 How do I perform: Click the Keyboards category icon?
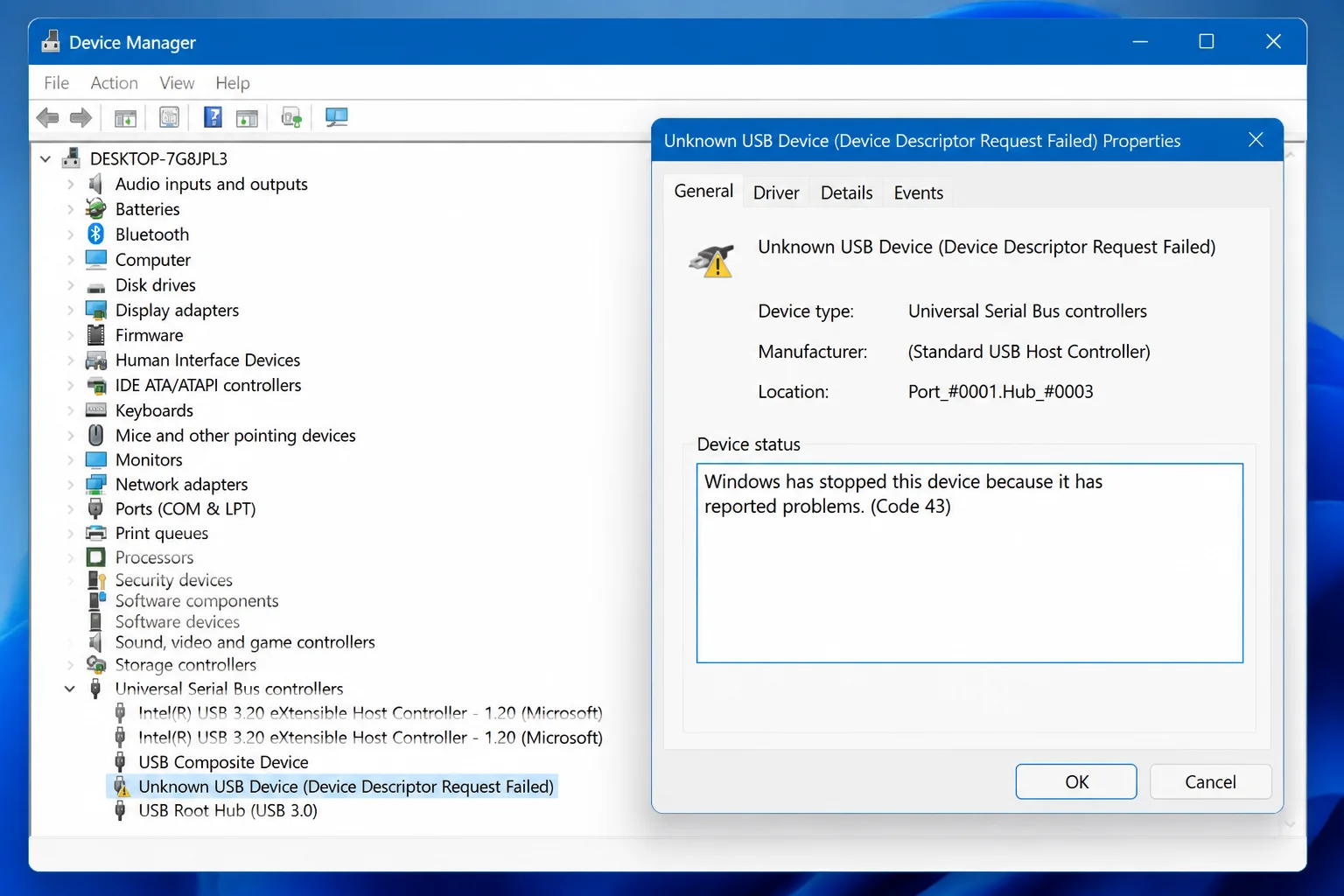95,409
